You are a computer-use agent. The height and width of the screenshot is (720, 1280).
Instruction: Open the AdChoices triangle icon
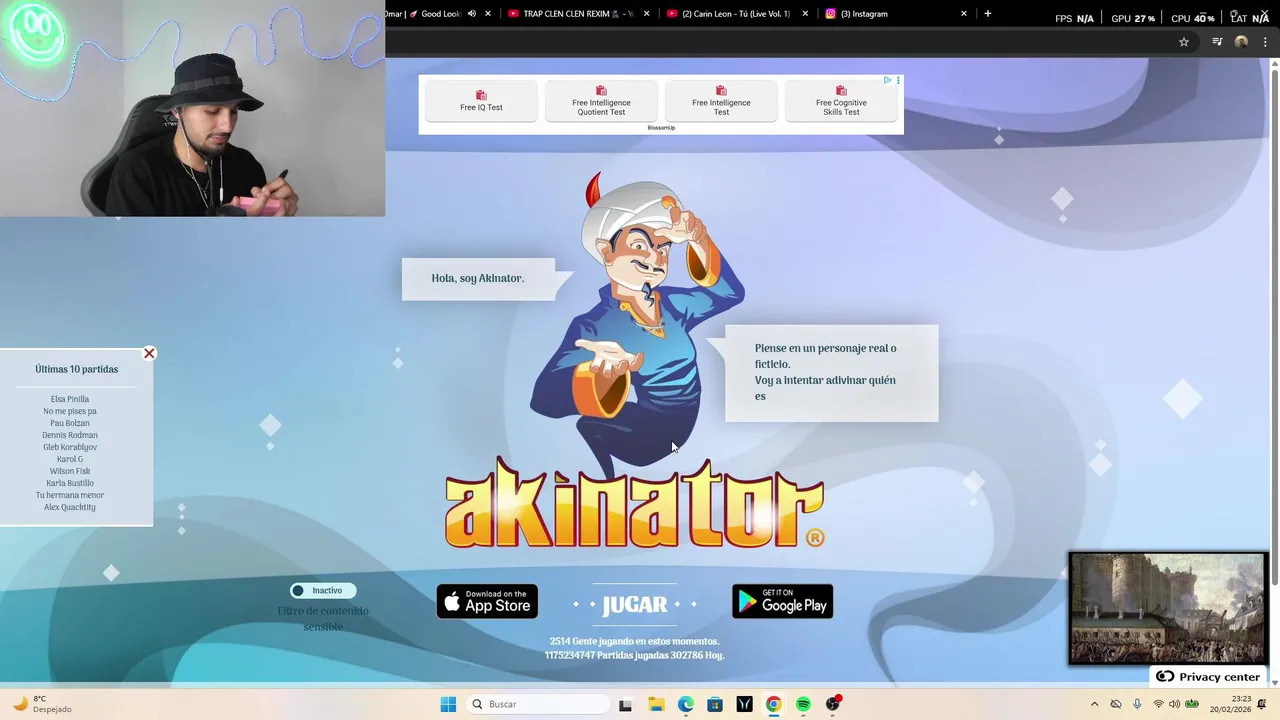click(887, 80)
